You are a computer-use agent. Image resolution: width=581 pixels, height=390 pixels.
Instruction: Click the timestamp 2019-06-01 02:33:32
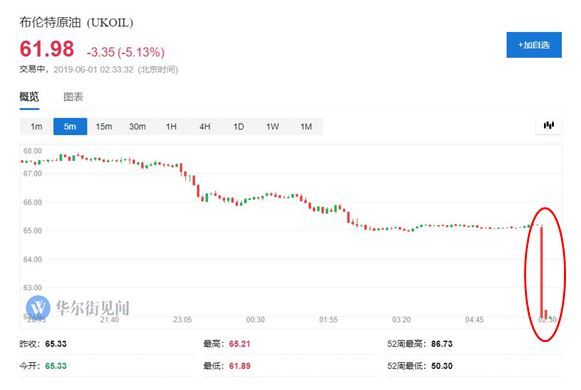(x=93, y=70)
